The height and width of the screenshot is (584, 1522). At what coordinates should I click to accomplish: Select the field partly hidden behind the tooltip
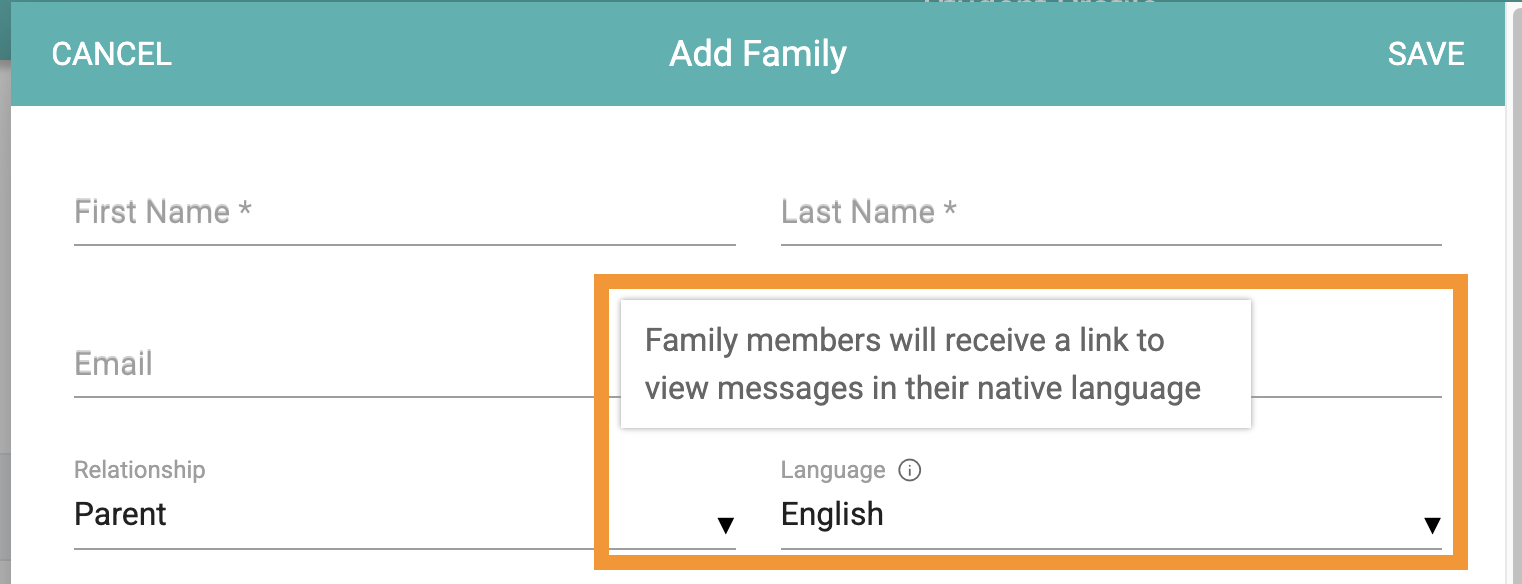click(x=1346, y=364)
